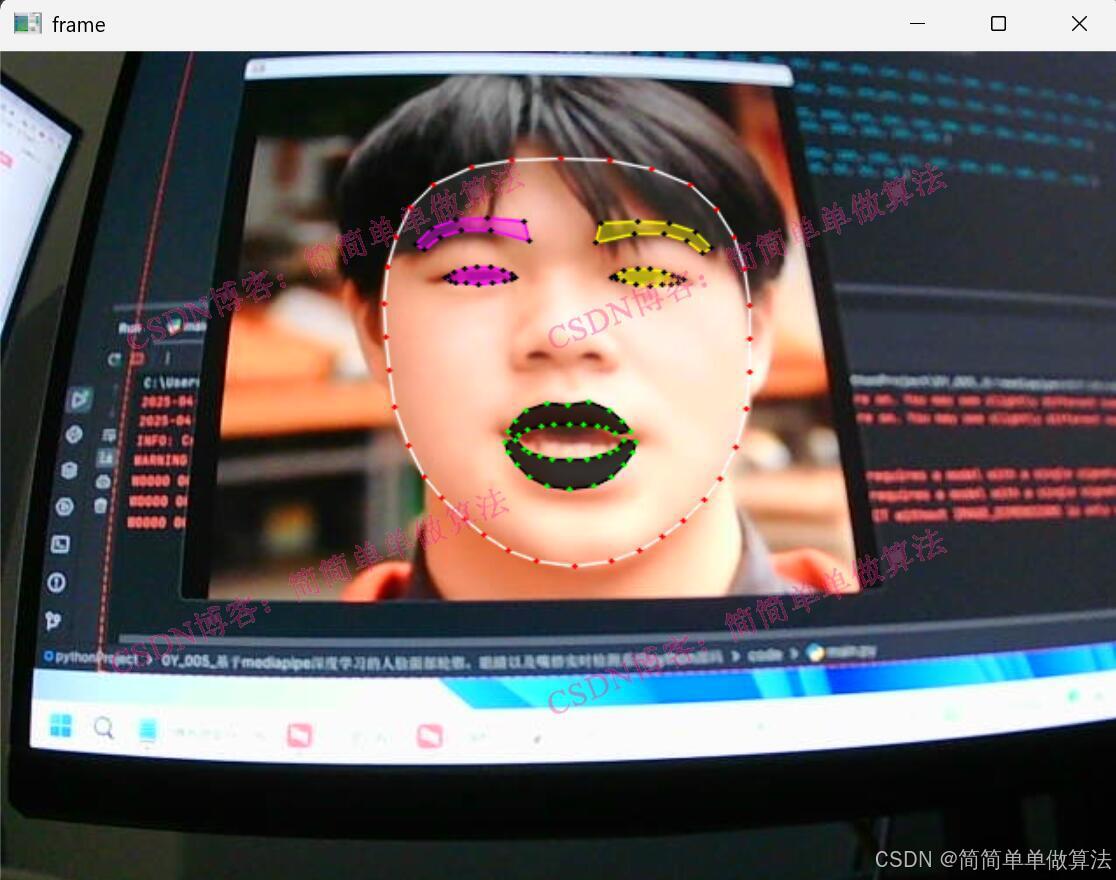Click the code breadcrumb in the status bar
This screenshot has width=1116, height=880.
click(764, 655)
